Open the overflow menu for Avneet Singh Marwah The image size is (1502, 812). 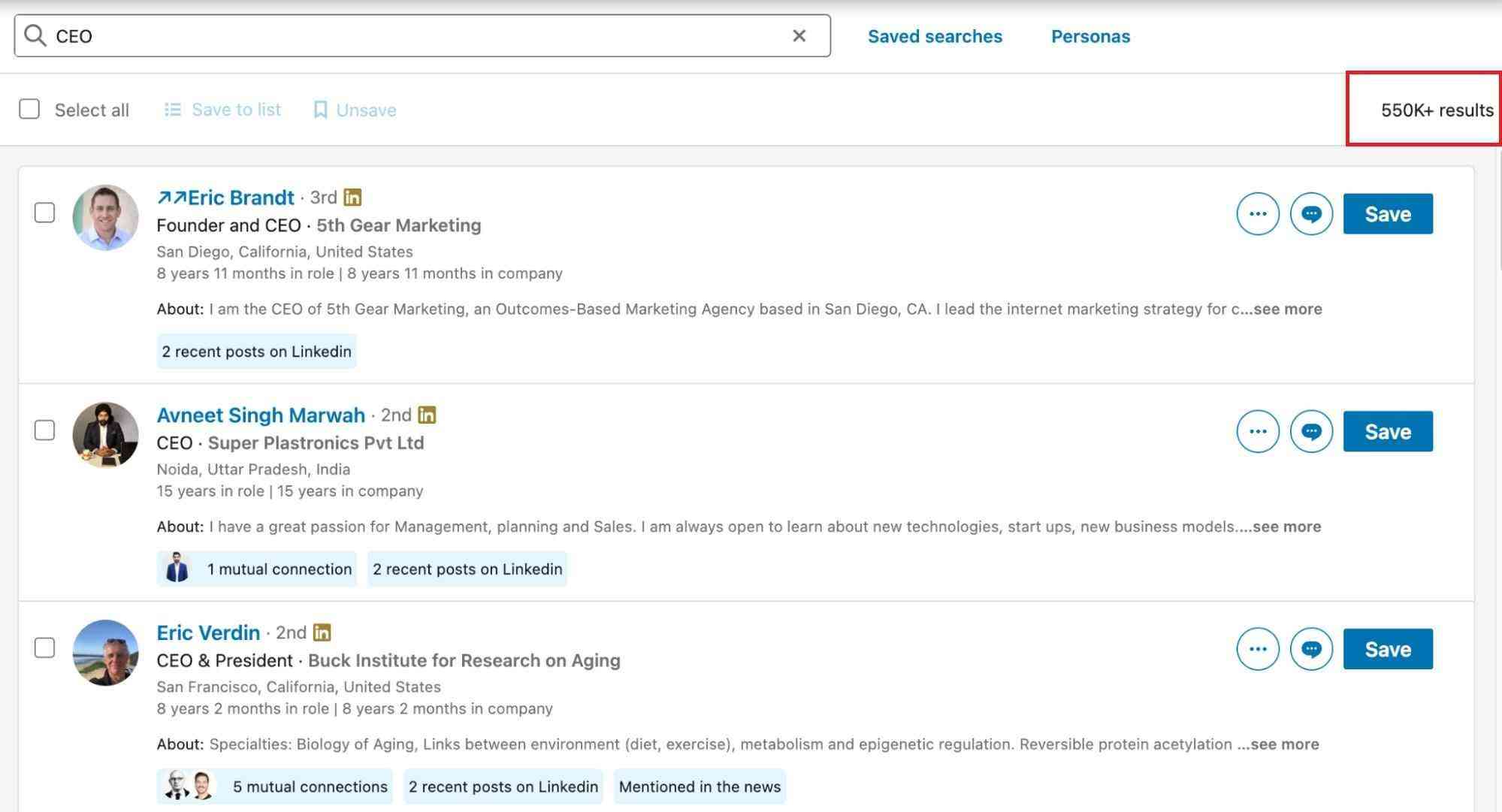tap(1258, 431)
